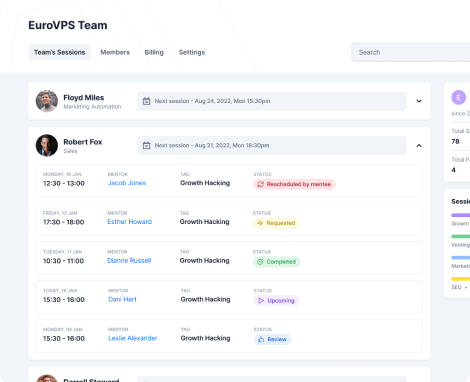Select Robert Fox name

point(83,142)
